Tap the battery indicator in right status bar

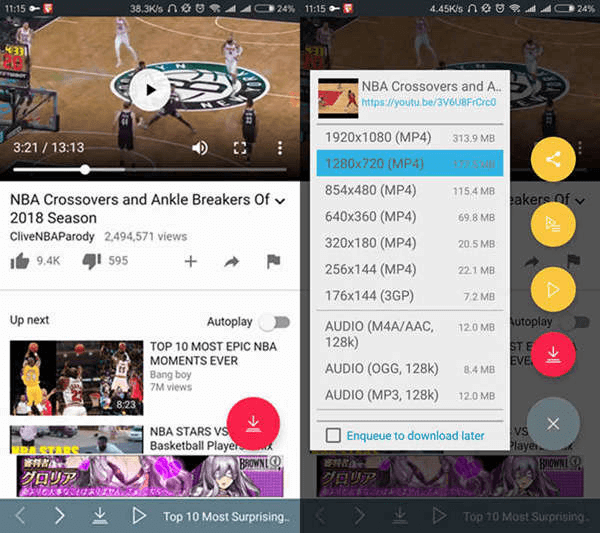565,8
